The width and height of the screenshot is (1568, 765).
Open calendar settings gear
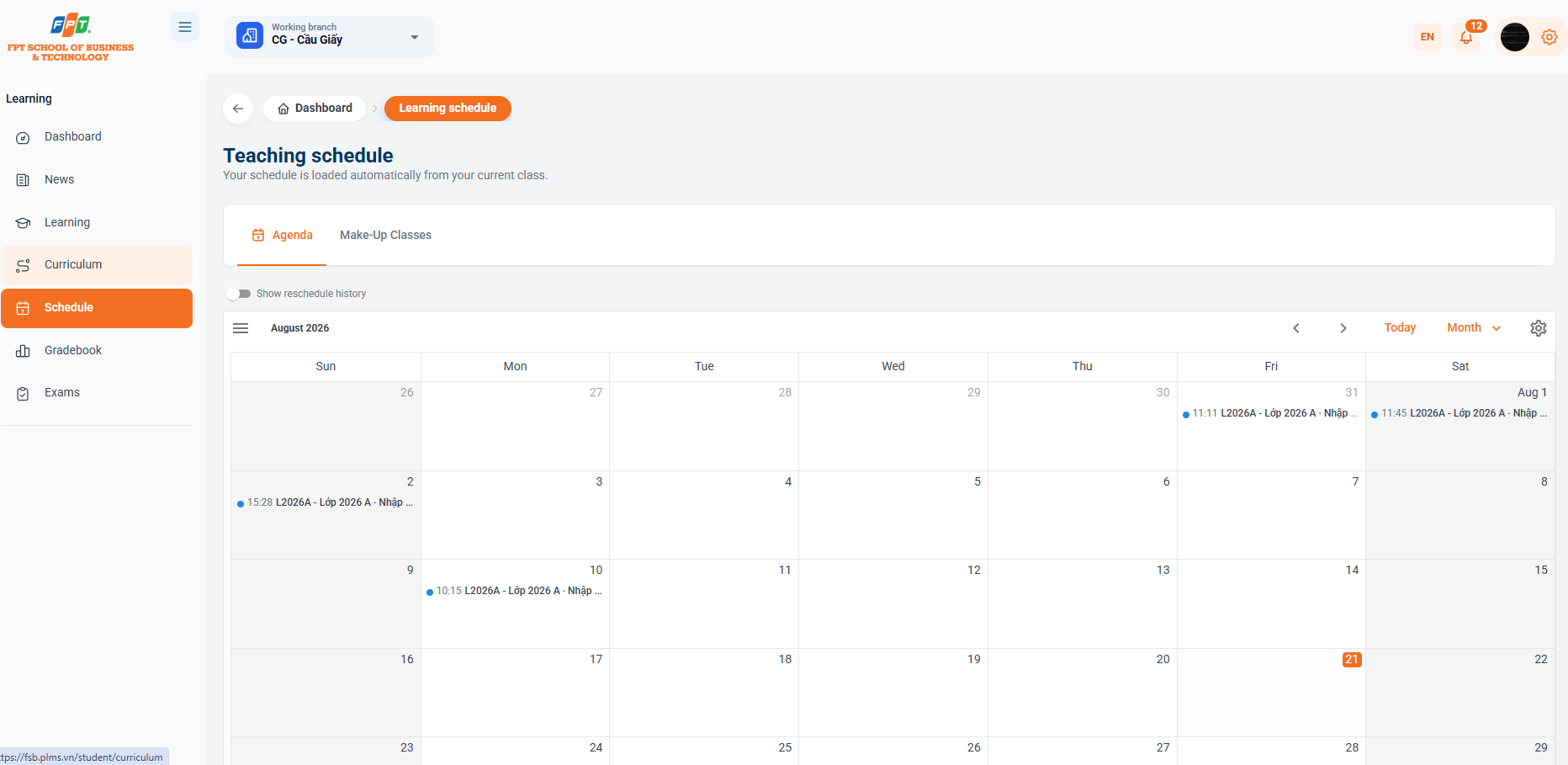point(1539,328)
